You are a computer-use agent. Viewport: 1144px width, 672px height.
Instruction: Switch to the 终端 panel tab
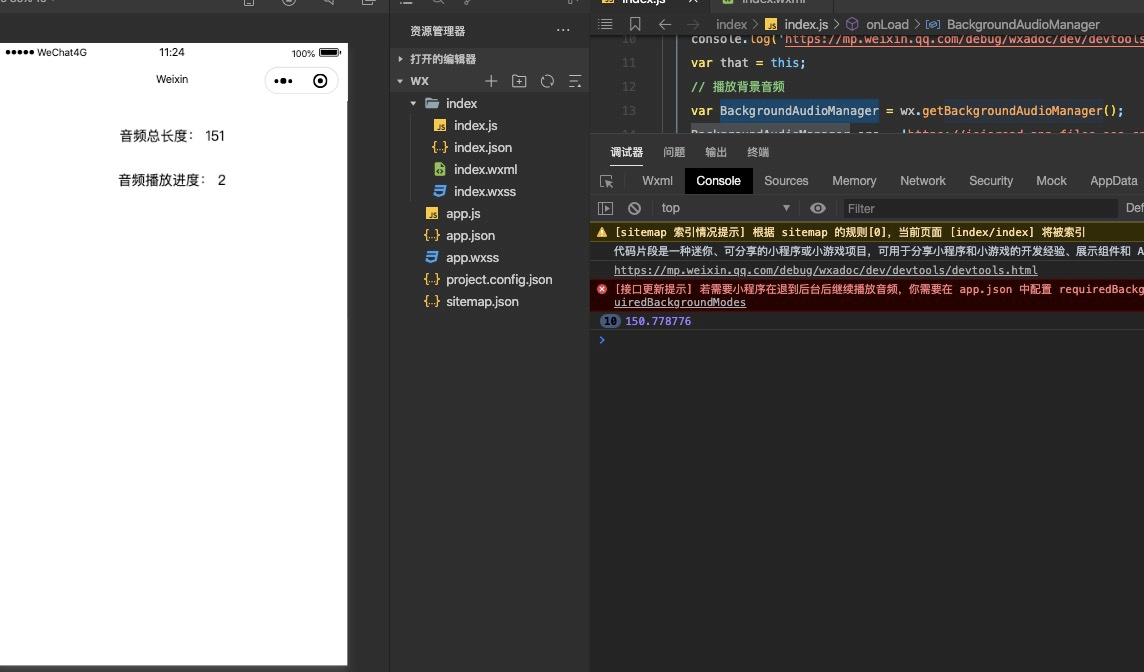pyautogui.click(x=758, y=152)
